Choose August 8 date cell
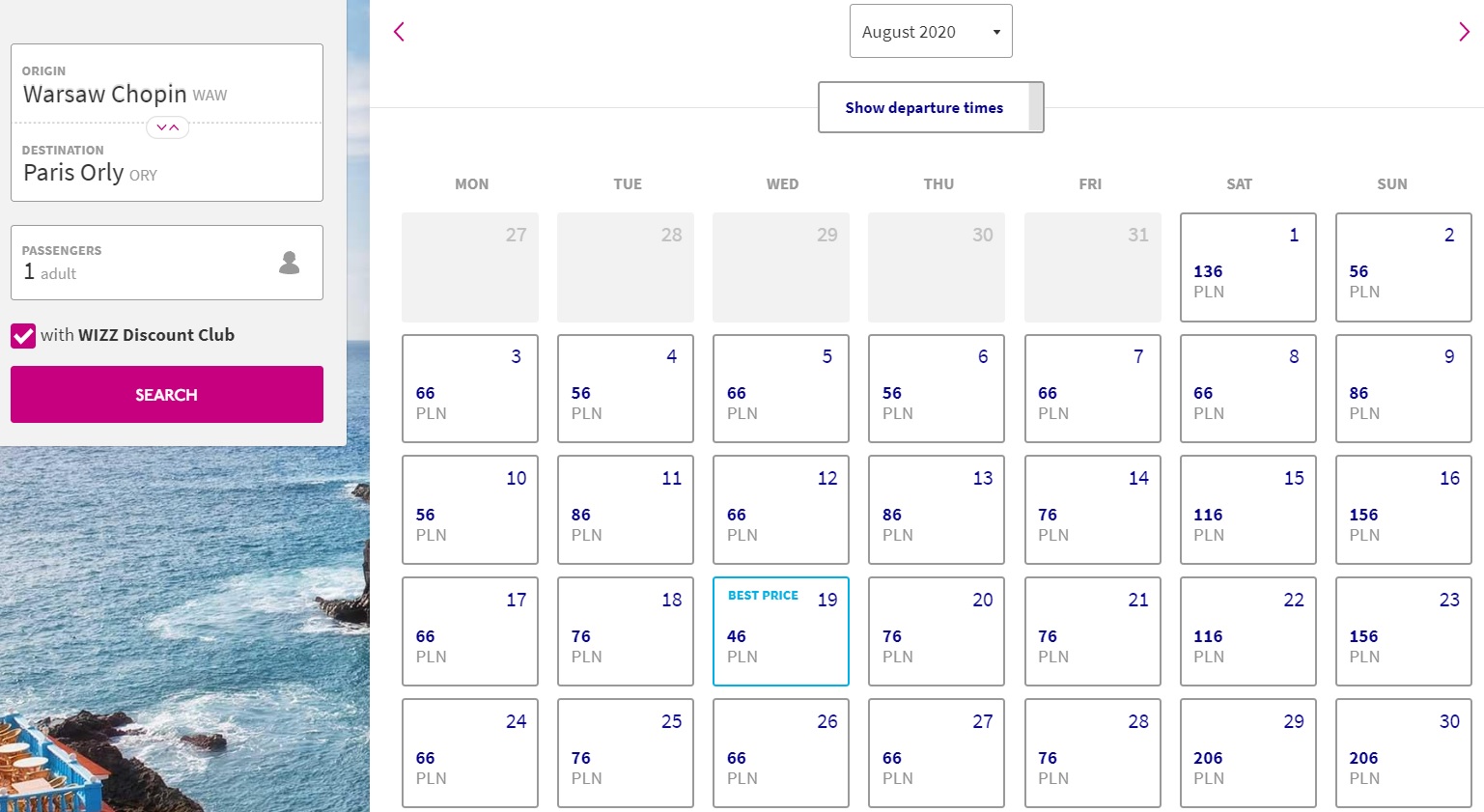This screenshot has height=812, width=1484. (1247, 389)
